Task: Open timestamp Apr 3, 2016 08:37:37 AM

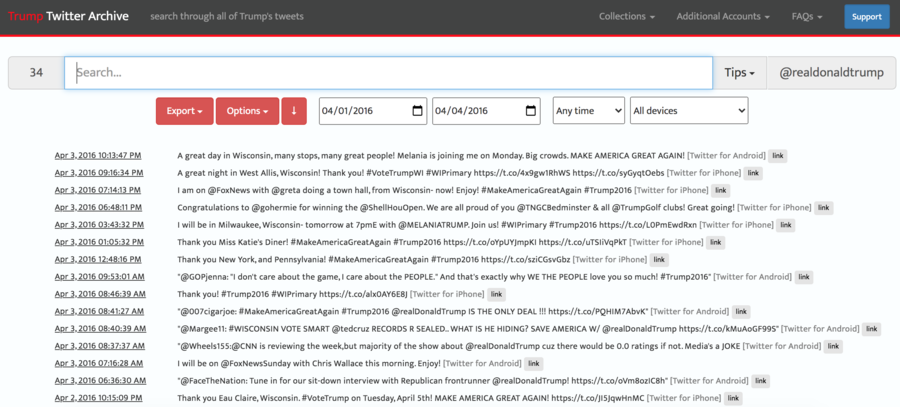Action: pos(99,346)
